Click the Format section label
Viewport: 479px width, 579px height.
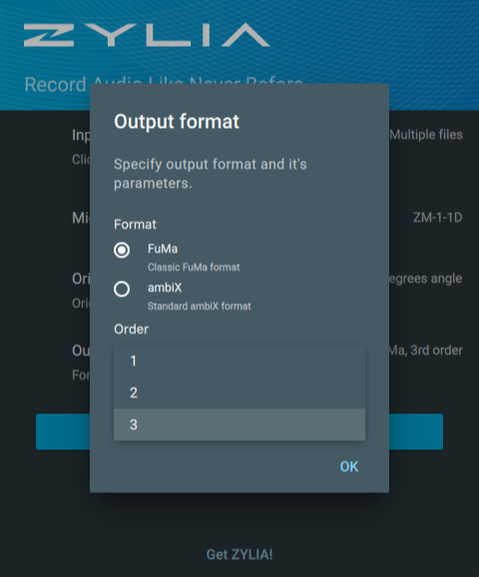[x=135, y=225]
